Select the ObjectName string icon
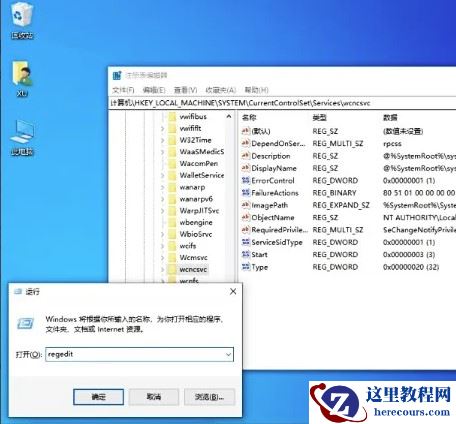 [246, 217]
